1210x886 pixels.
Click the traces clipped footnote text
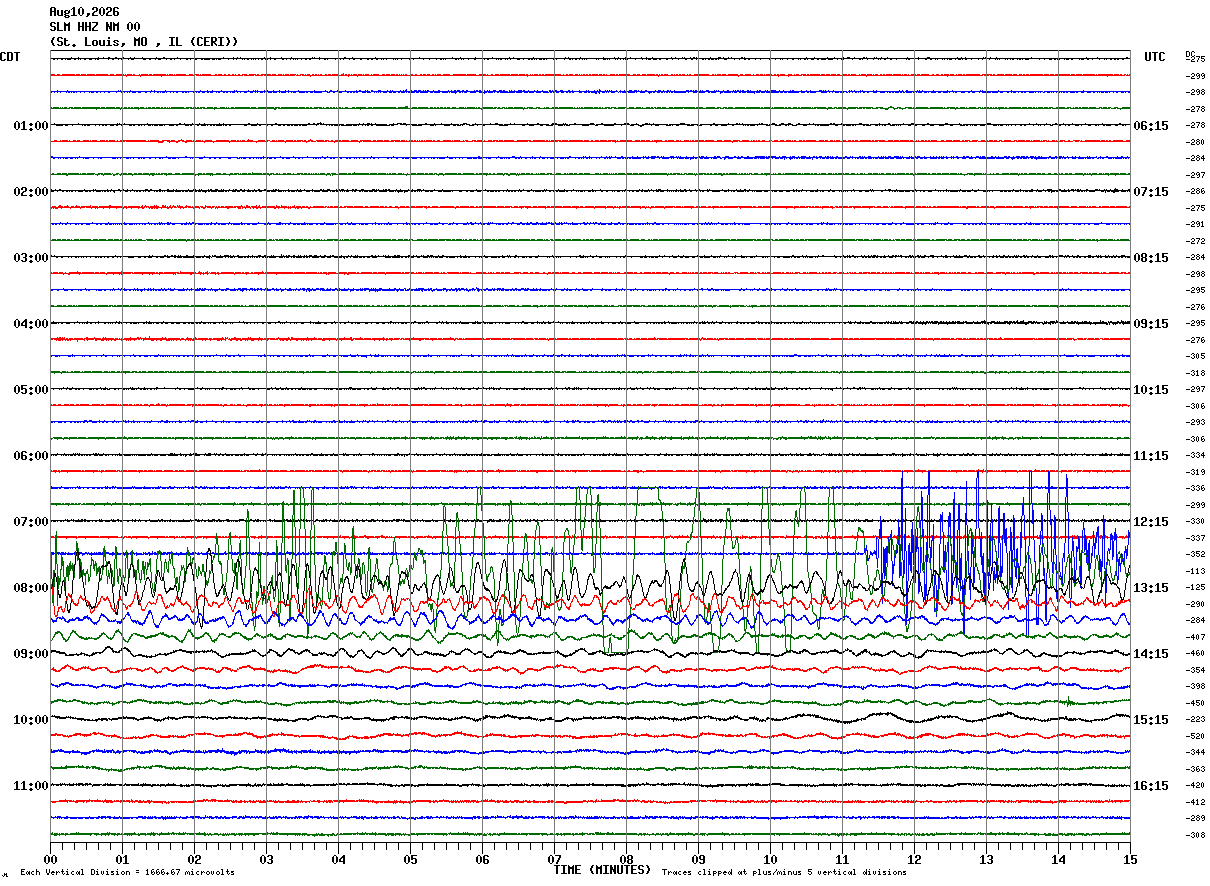tap(784, 873)
